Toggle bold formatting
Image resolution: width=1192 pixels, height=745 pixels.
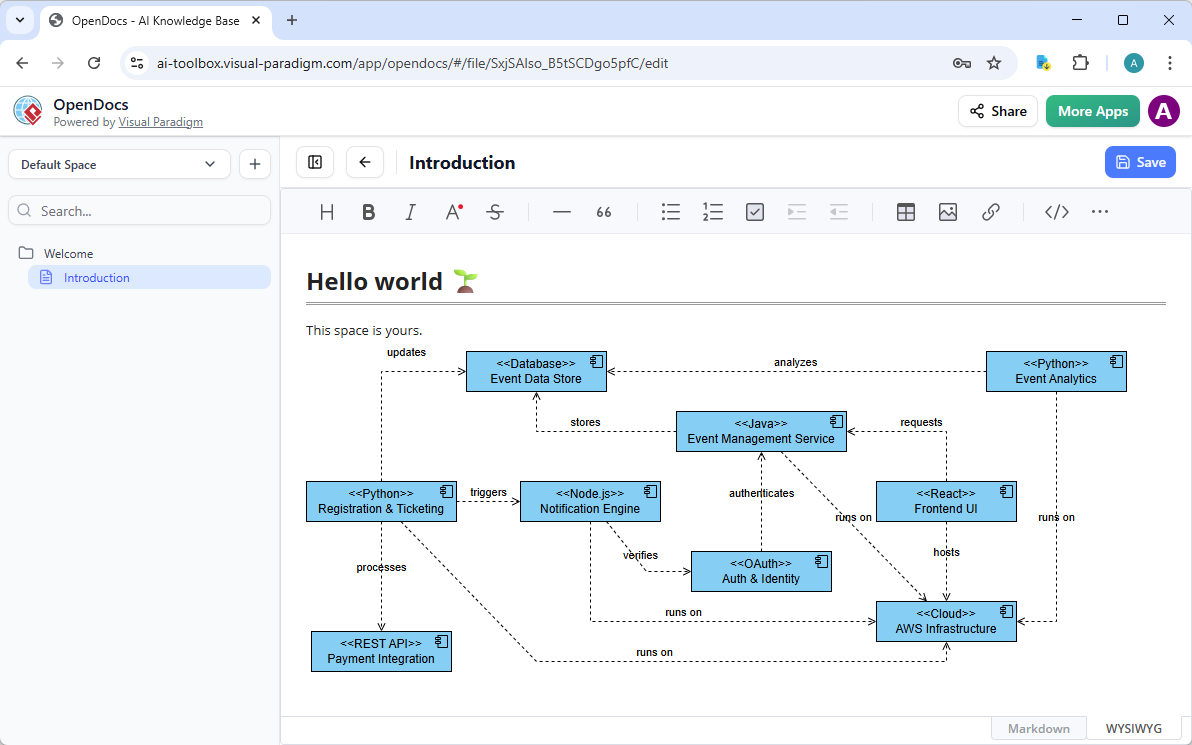coord(368,211)
